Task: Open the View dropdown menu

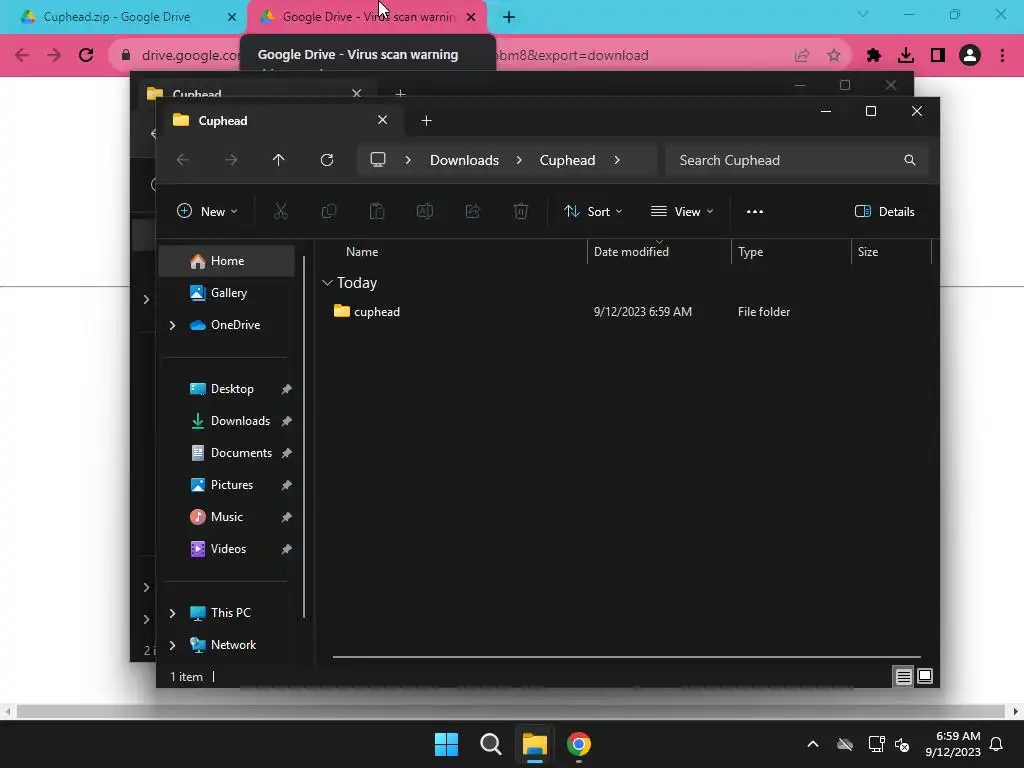Action: (x=682, y=212)
